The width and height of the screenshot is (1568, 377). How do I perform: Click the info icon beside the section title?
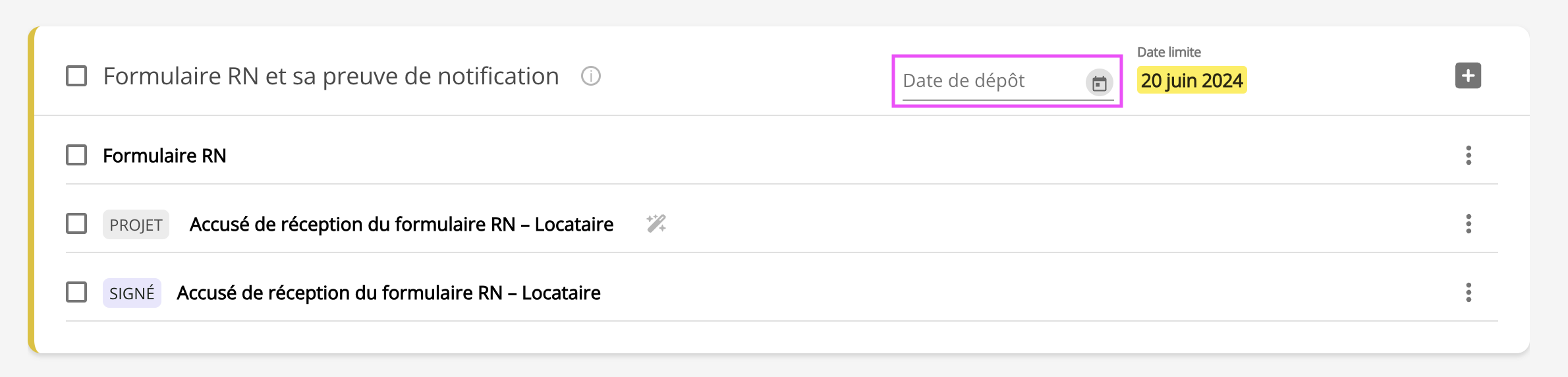591,76
